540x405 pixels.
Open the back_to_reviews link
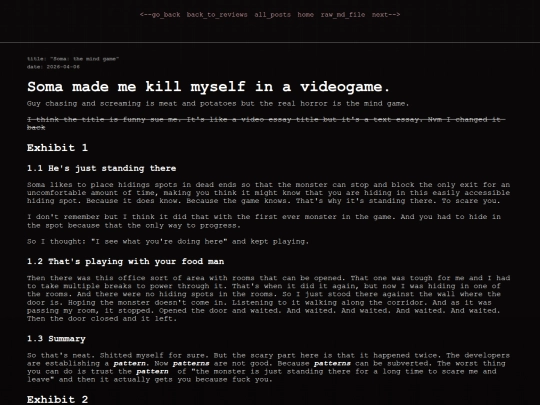217,15
